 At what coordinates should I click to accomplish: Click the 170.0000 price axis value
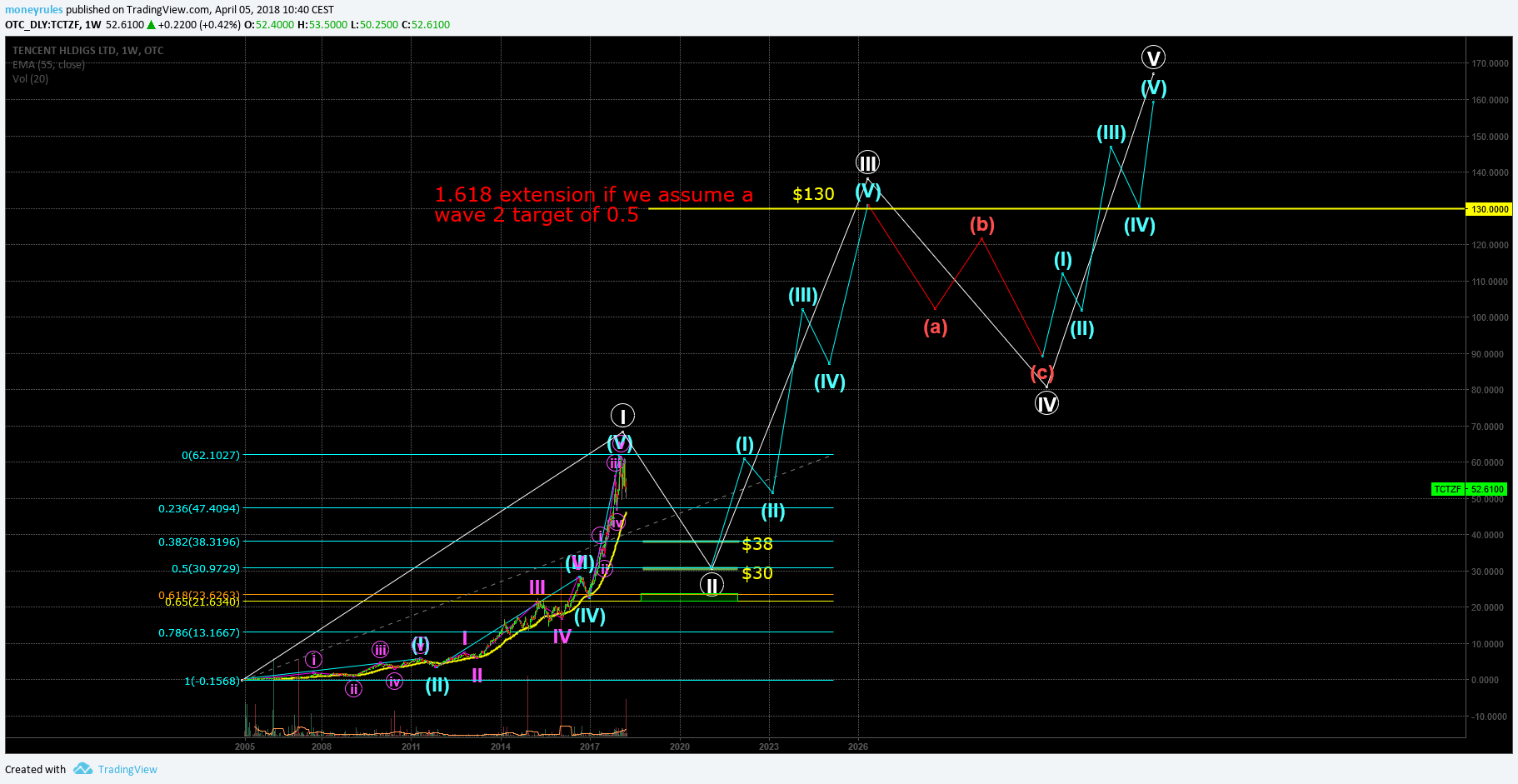point(1490,63)
